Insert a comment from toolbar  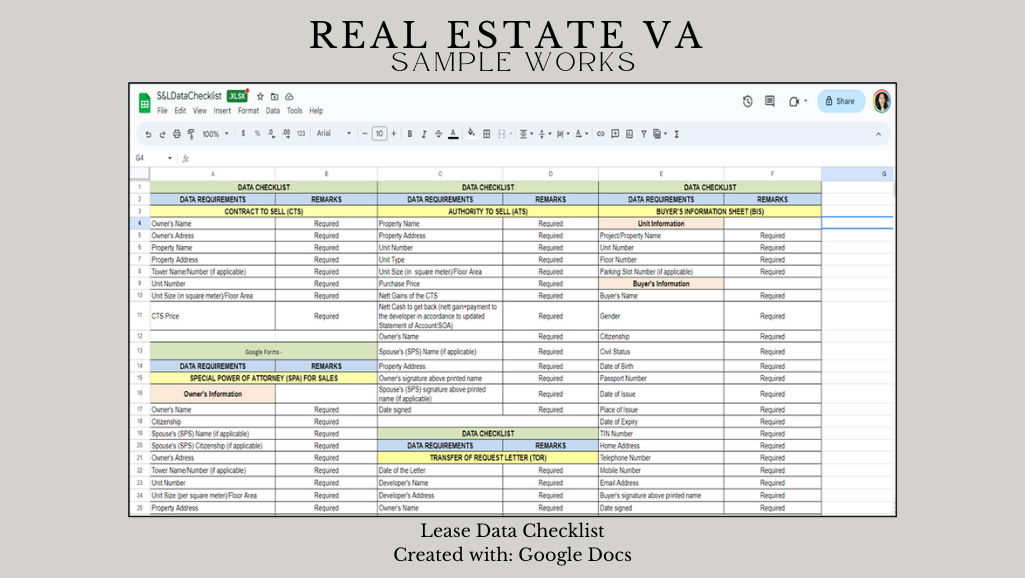615,134
